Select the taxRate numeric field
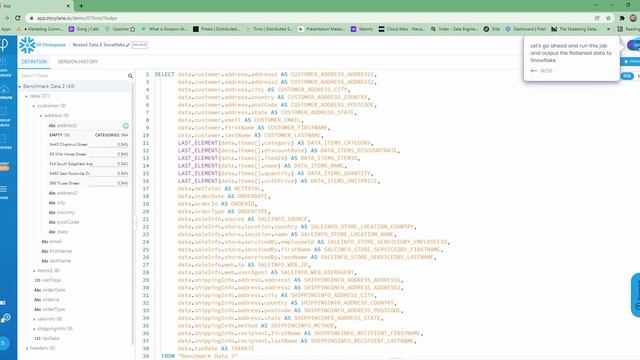The image size is (640, 360). coord(47,338)
